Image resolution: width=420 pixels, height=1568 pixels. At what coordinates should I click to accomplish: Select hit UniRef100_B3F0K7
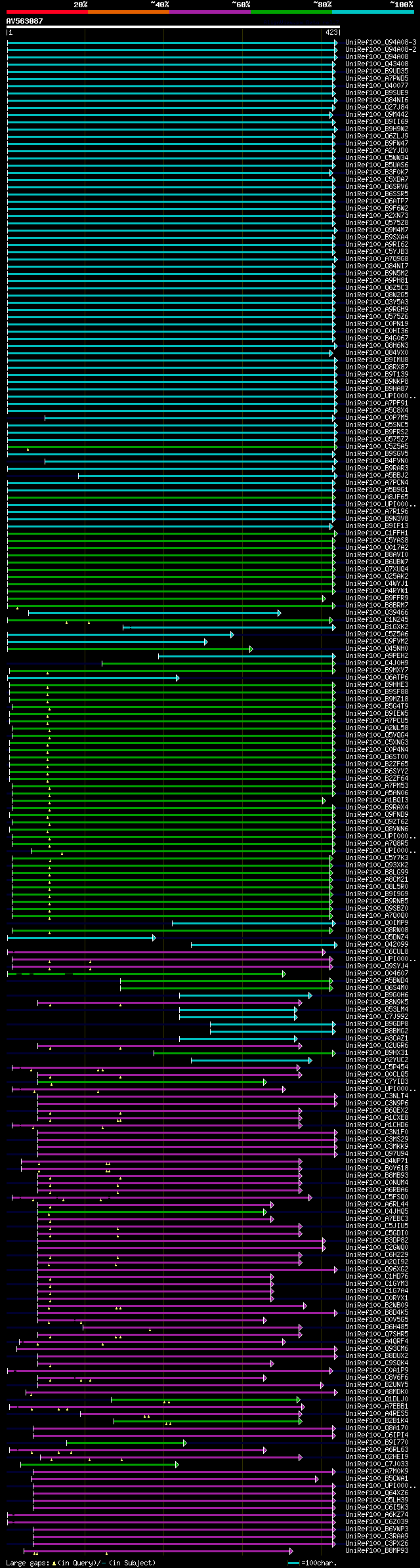click(377, 173)
